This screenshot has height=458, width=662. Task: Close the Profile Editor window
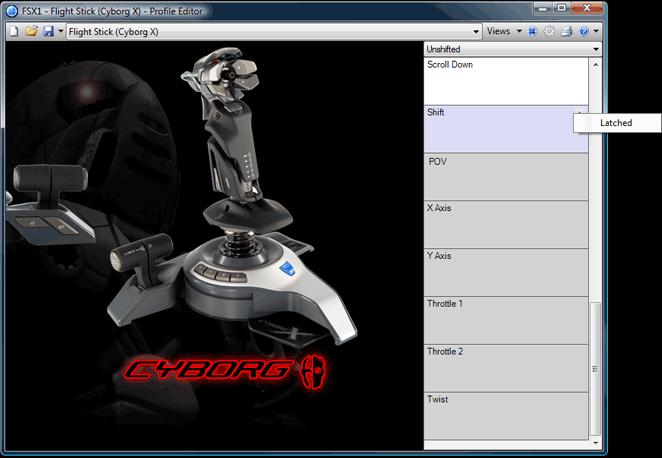pyautogui.click(x=587, y=8)
